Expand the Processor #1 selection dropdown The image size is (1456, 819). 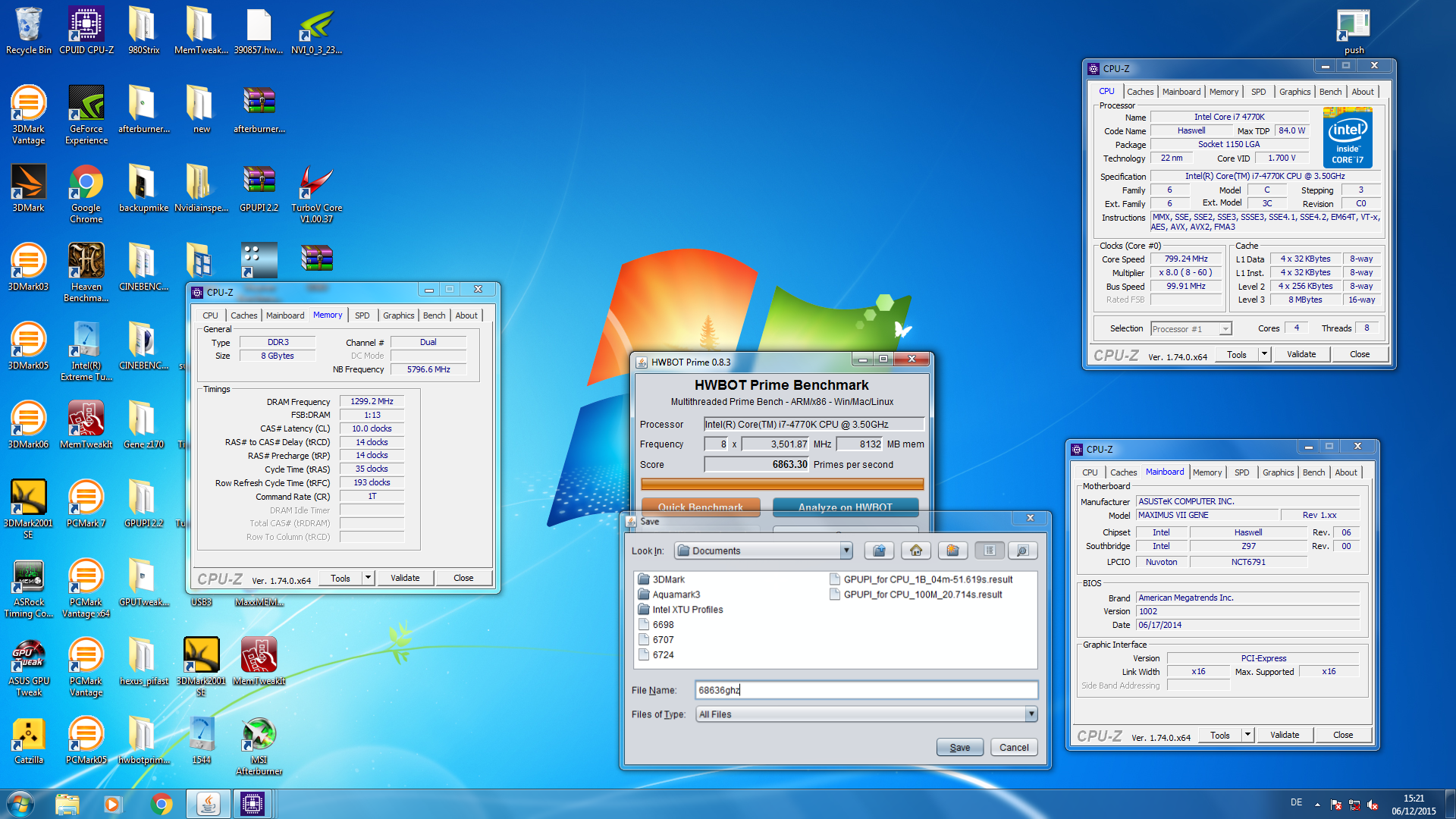click(x=1225, y=329)
